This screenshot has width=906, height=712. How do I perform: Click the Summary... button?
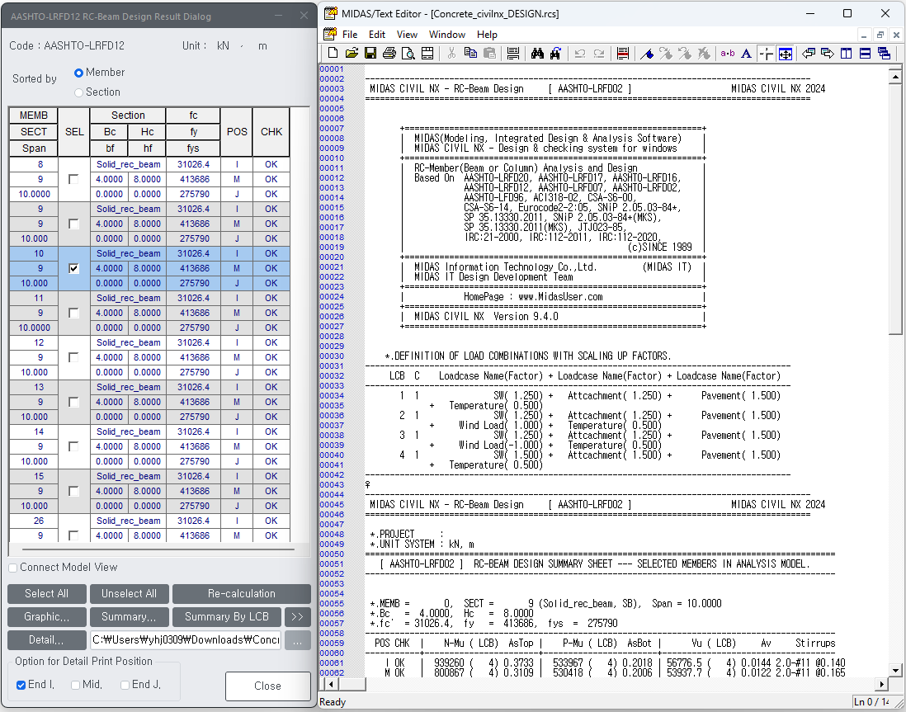[129, 617]
